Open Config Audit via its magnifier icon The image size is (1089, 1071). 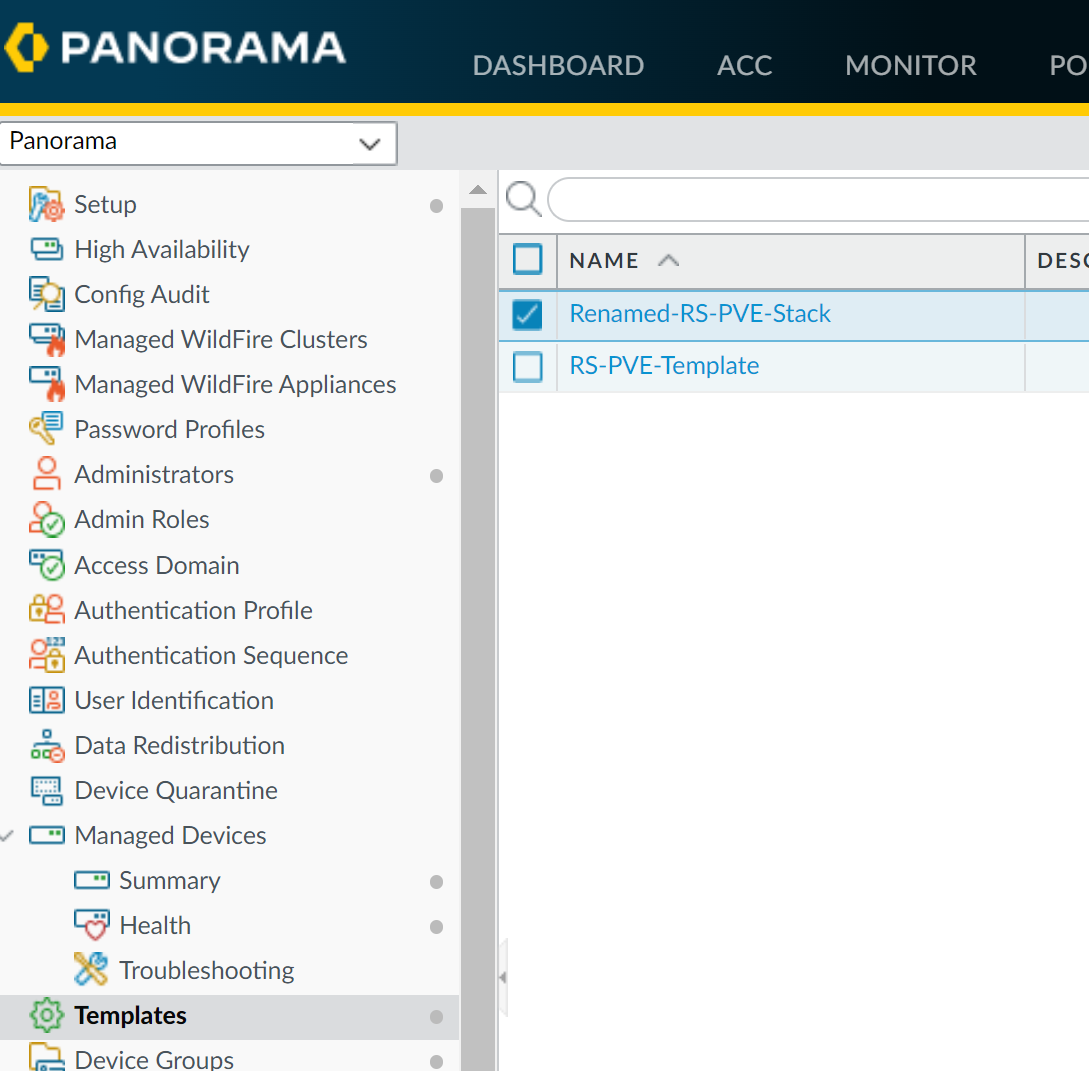(46, 294)
